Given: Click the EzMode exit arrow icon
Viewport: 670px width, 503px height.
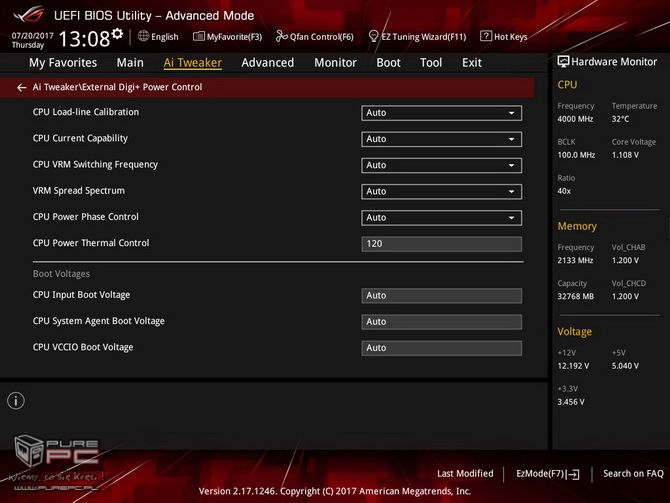Looking at the screenshot, I should pyautogui.click(x=573, y=474).
